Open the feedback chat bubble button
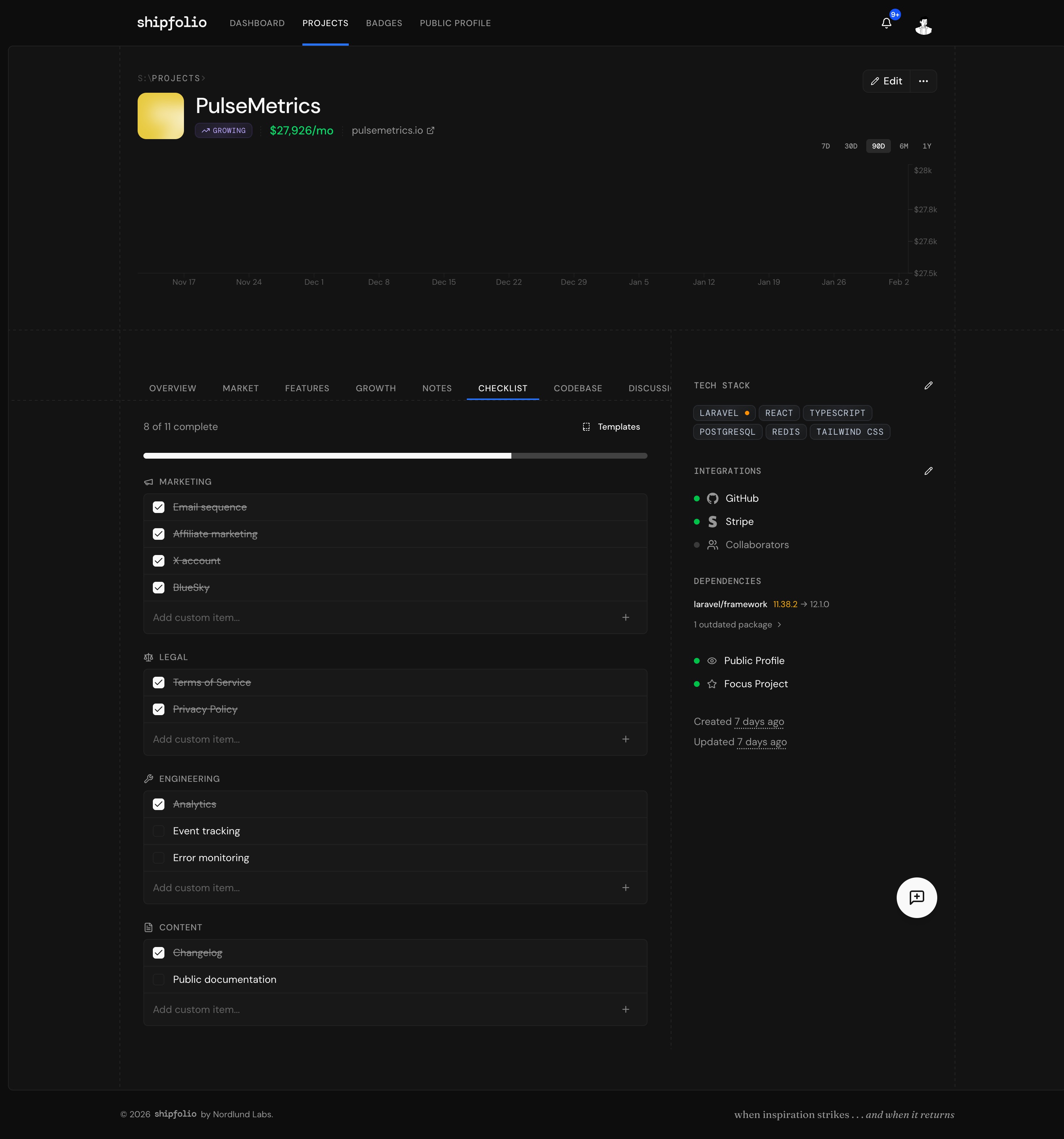Image resolution: width=1064 pixels, height=1139 pixels. tap(916, 898)
